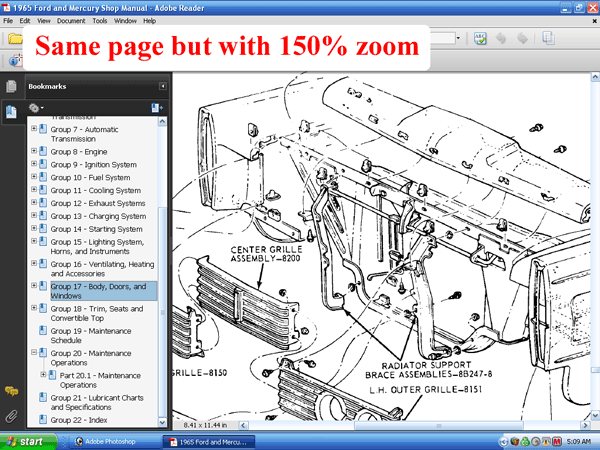
Task: Open the Comments panel speech-bubble icon
Action: [11, 391]
